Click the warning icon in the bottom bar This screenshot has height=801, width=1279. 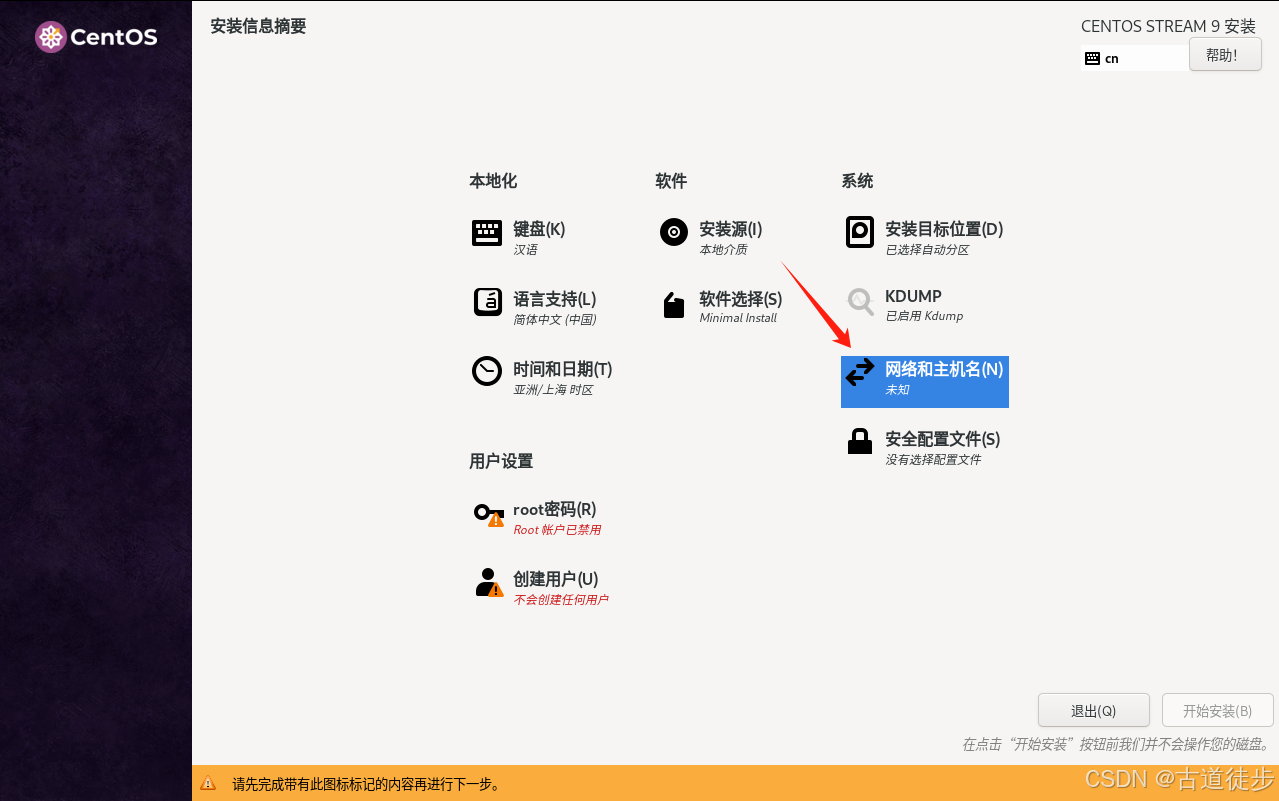[208, 784]
